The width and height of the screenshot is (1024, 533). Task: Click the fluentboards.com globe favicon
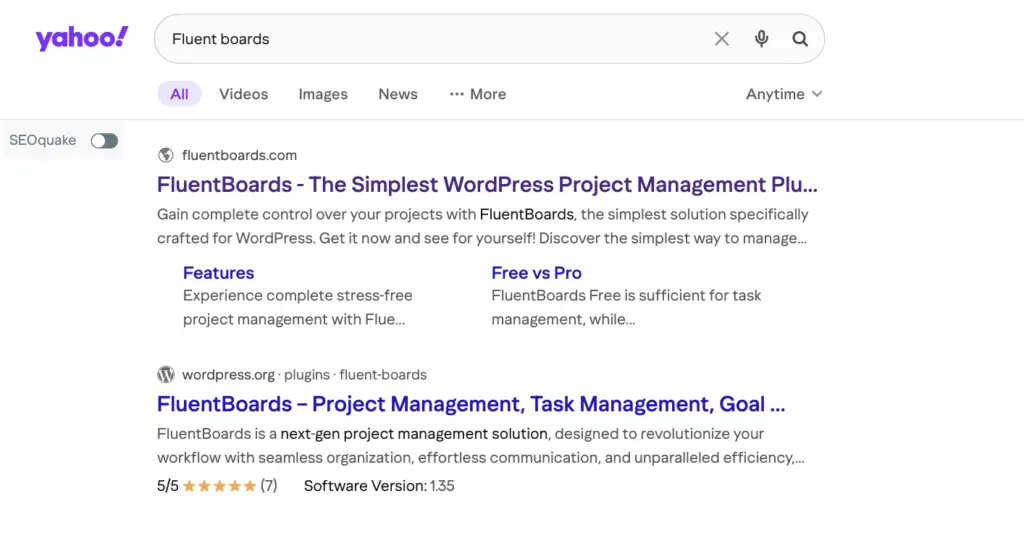pyautogui.click(x=166, y=155)
